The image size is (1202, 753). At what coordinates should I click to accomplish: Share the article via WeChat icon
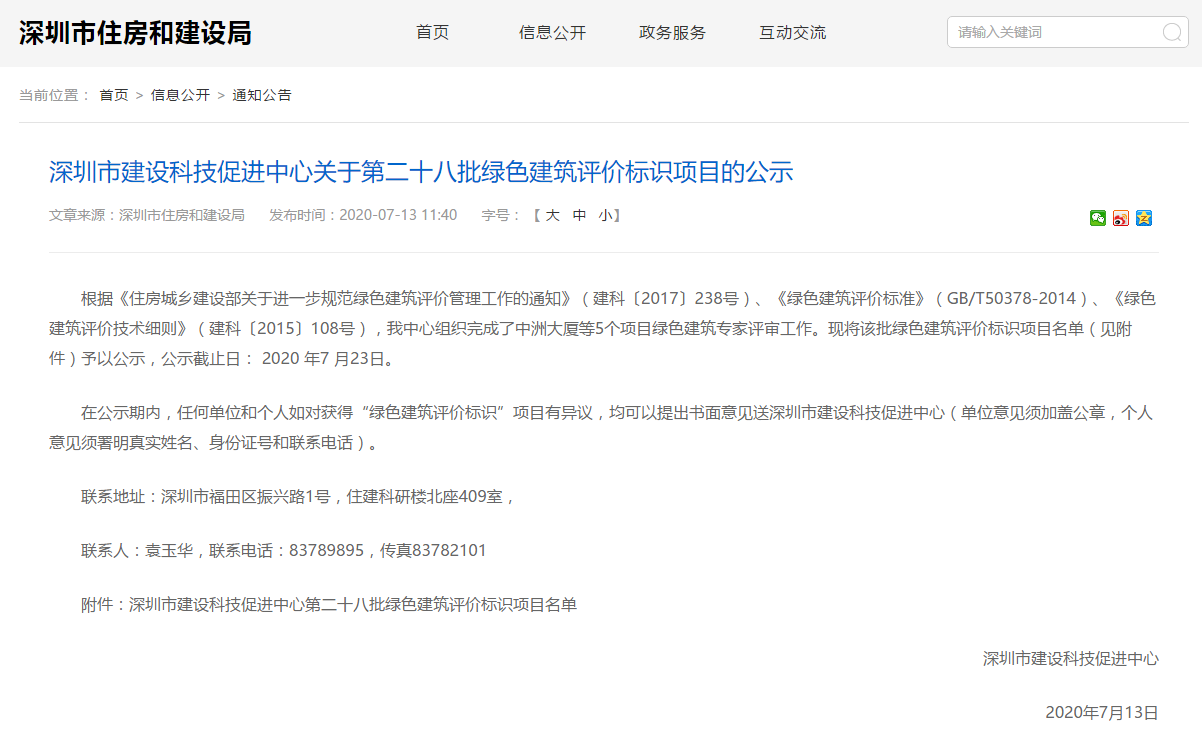(1098, 218)
